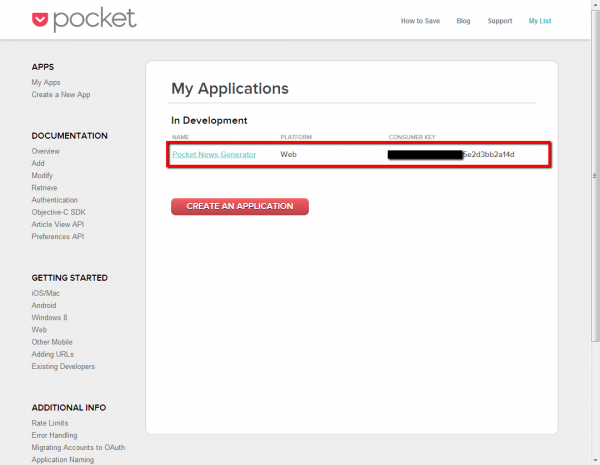The width and height of the screenshot is (600, 465).
Task: Click the Web platform cell
Action: pos(289,155)
